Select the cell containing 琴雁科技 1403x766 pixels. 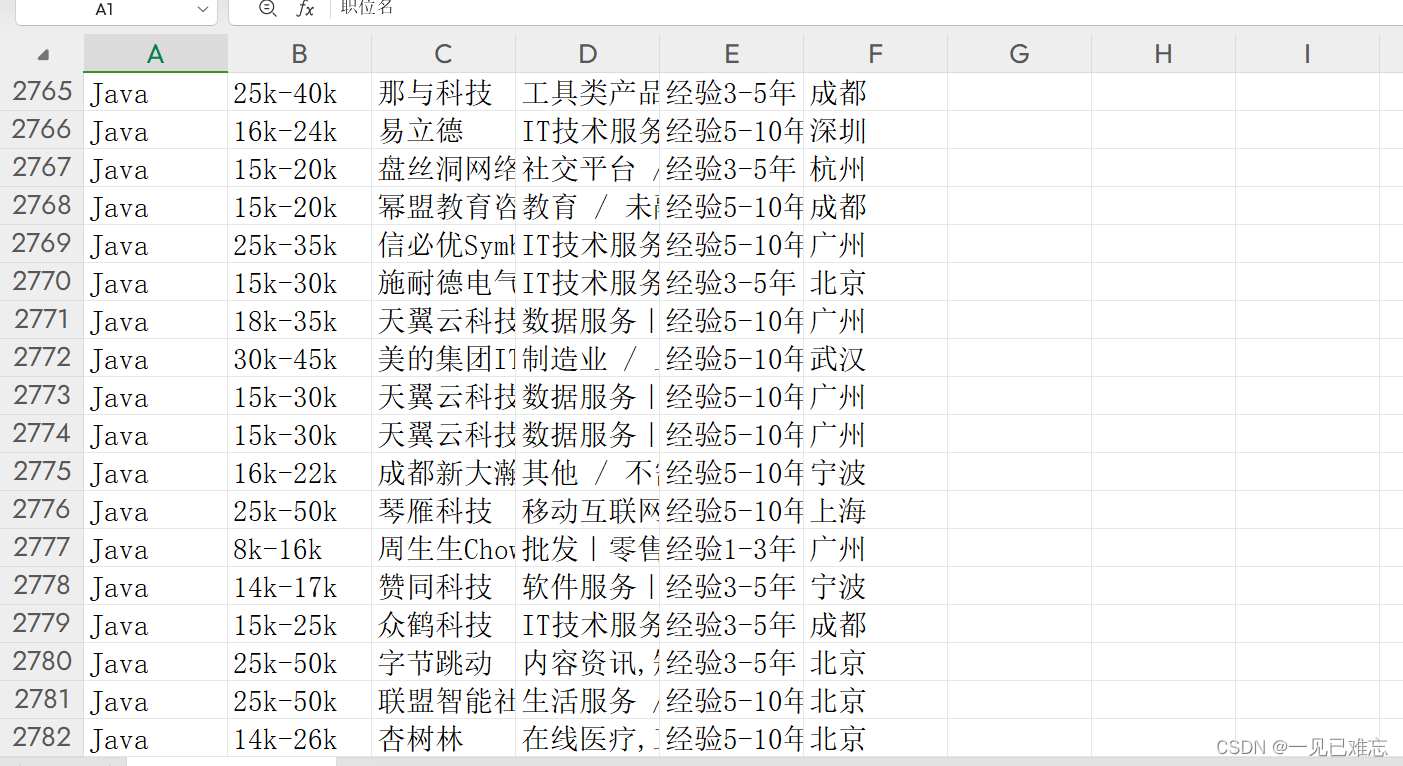(443, 510)
